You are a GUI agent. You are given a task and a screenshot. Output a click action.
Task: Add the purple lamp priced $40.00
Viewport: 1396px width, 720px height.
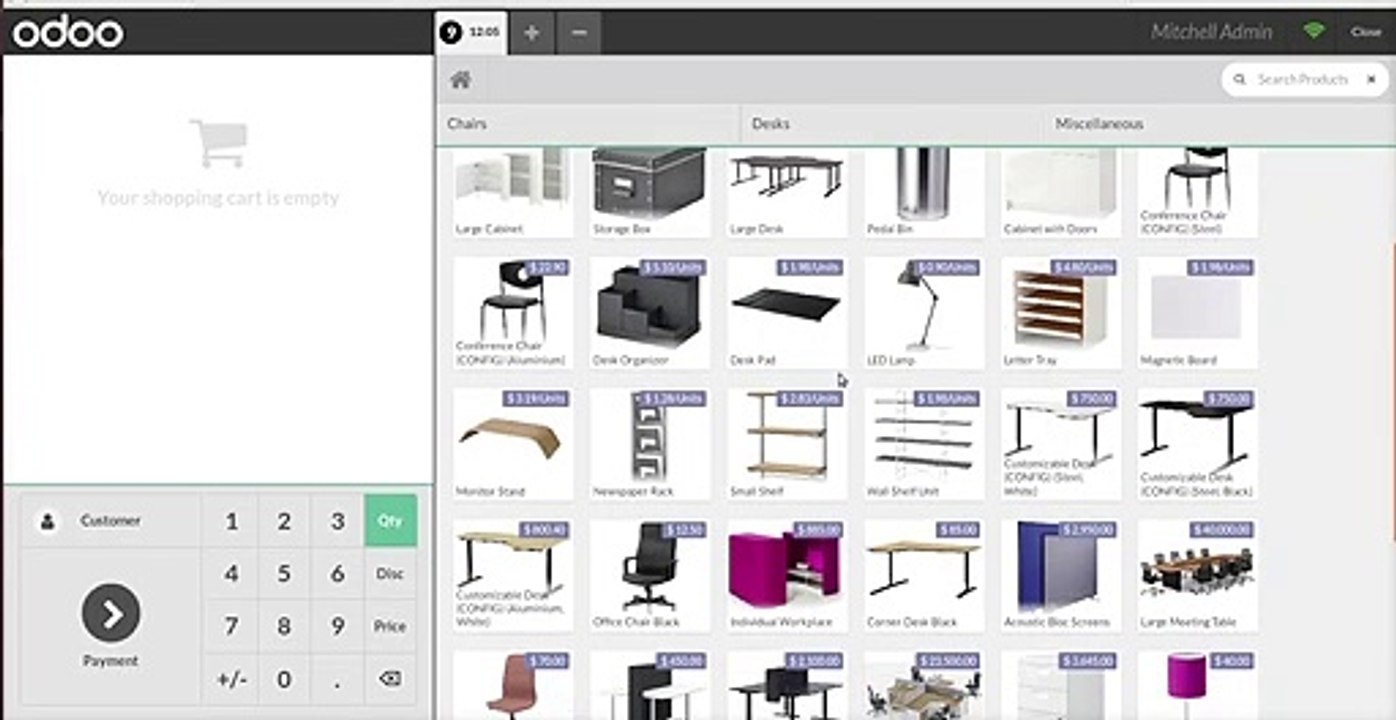click(1198, 685)
